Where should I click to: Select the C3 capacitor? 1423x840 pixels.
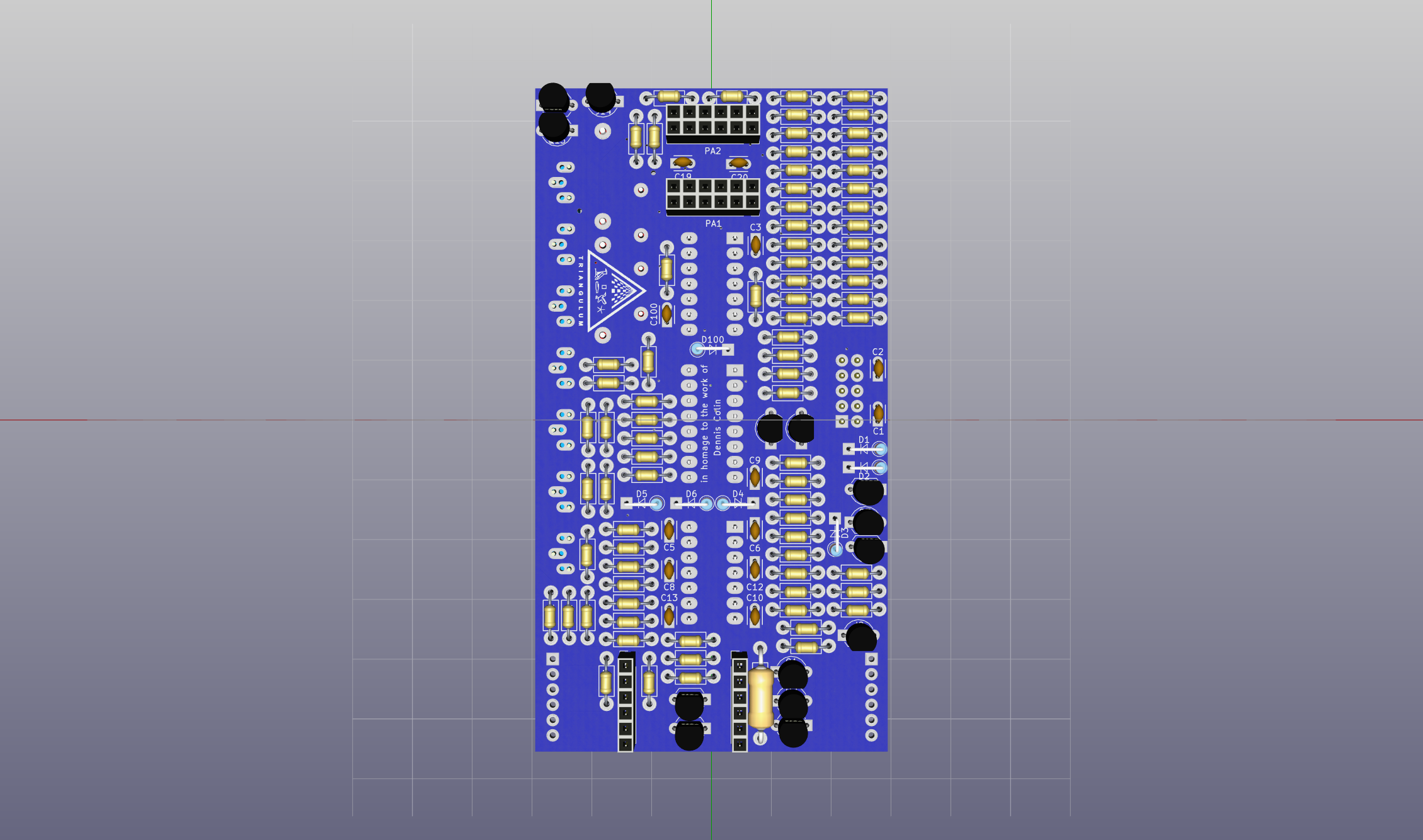[x=755, y=244]
